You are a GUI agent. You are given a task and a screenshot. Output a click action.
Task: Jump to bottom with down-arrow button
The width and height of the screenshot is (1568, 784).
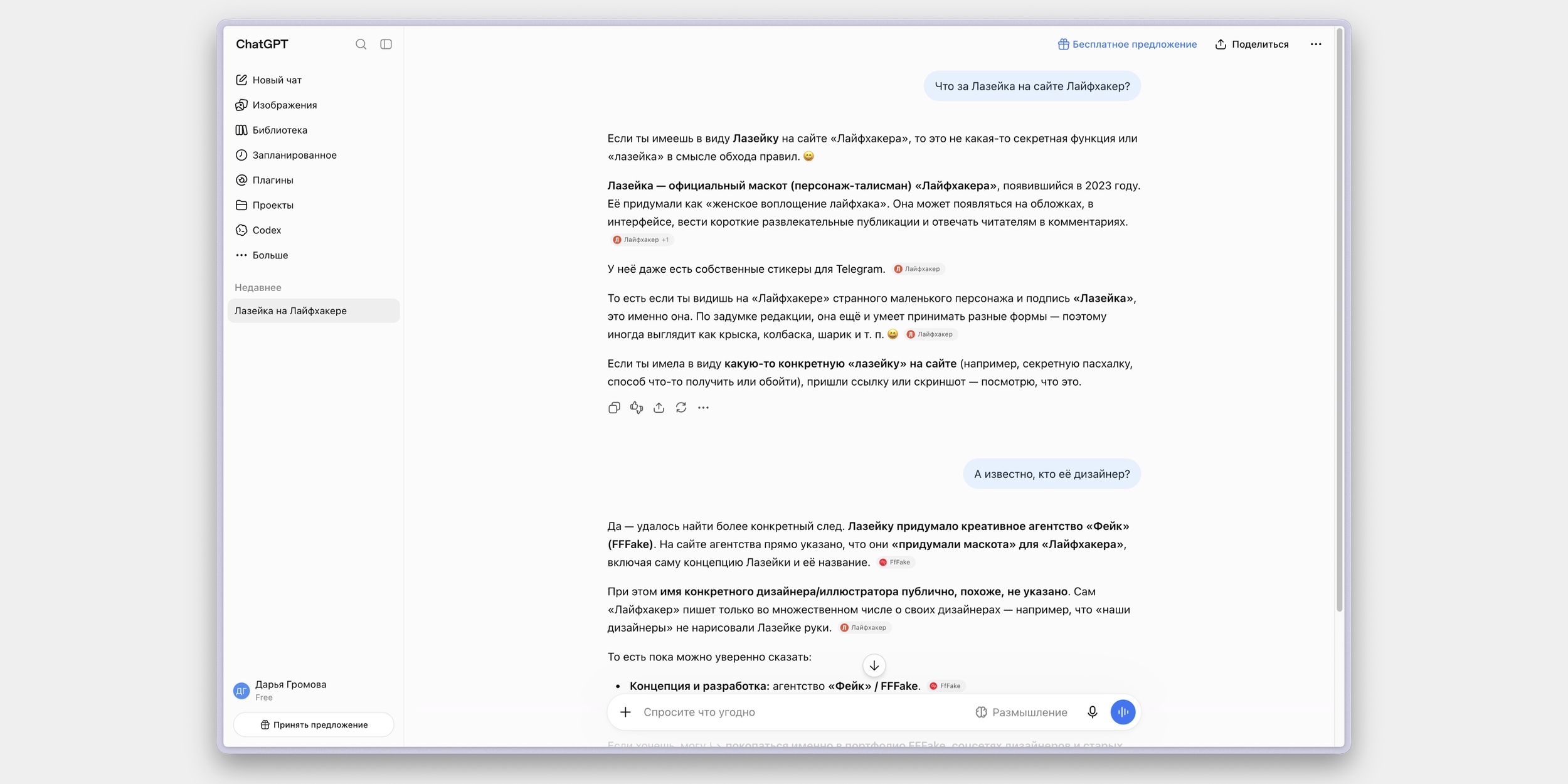(x=874, y=665)
